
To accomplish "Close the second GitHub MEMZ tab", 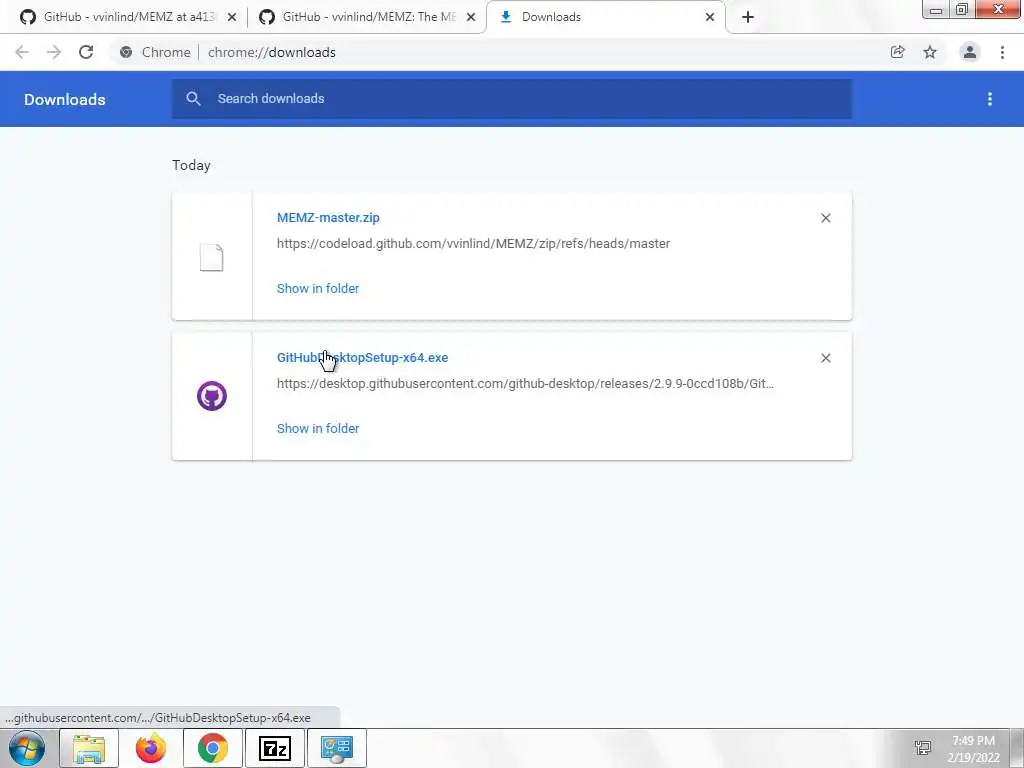I will pos(471,17).
